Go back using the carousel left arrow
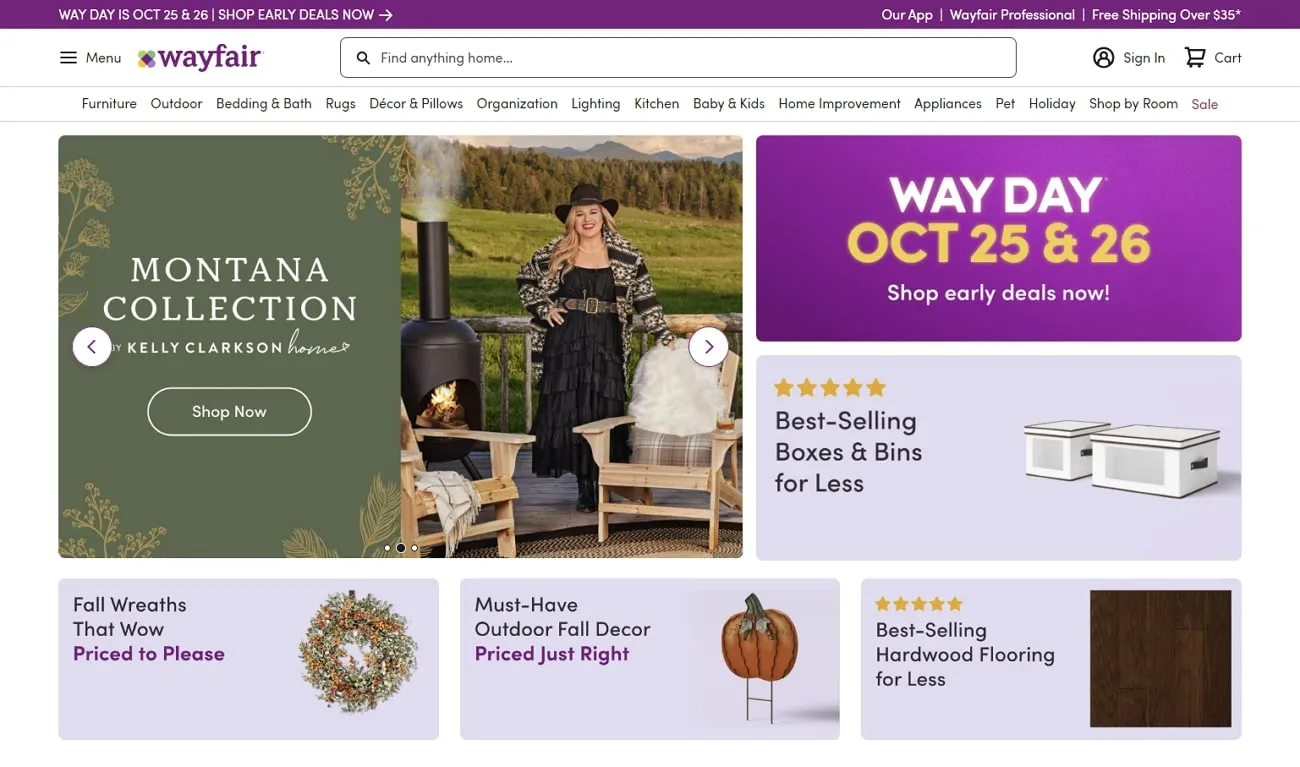 (91, 346)
